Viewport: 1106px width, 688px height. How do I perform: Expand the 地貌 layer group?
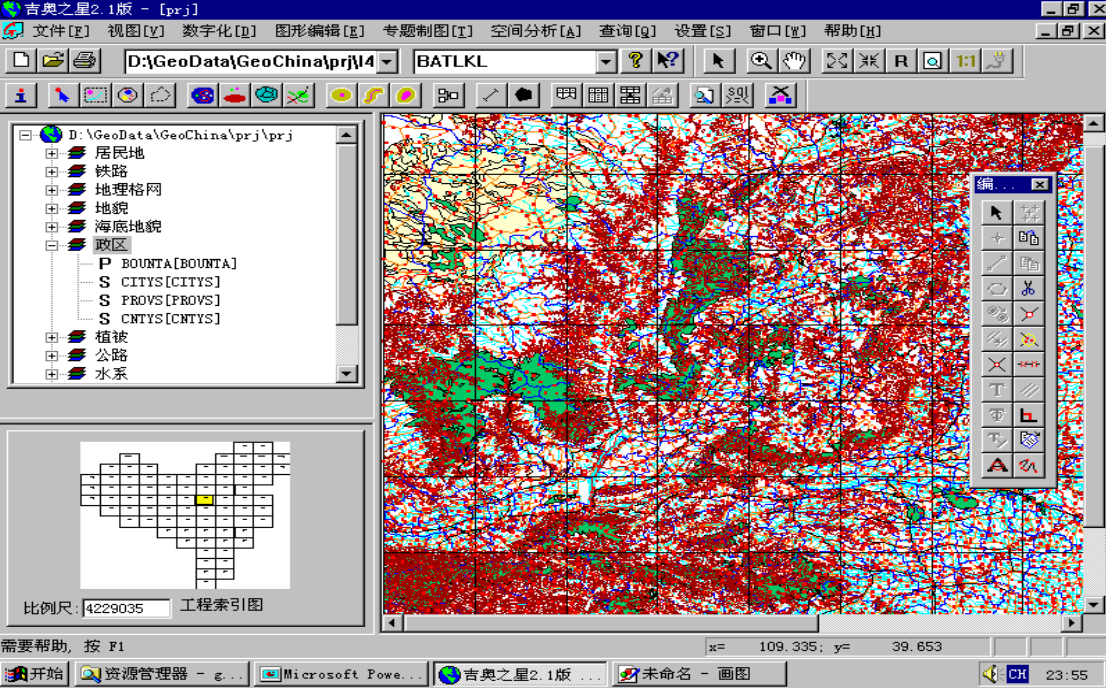tap(51, 208)
